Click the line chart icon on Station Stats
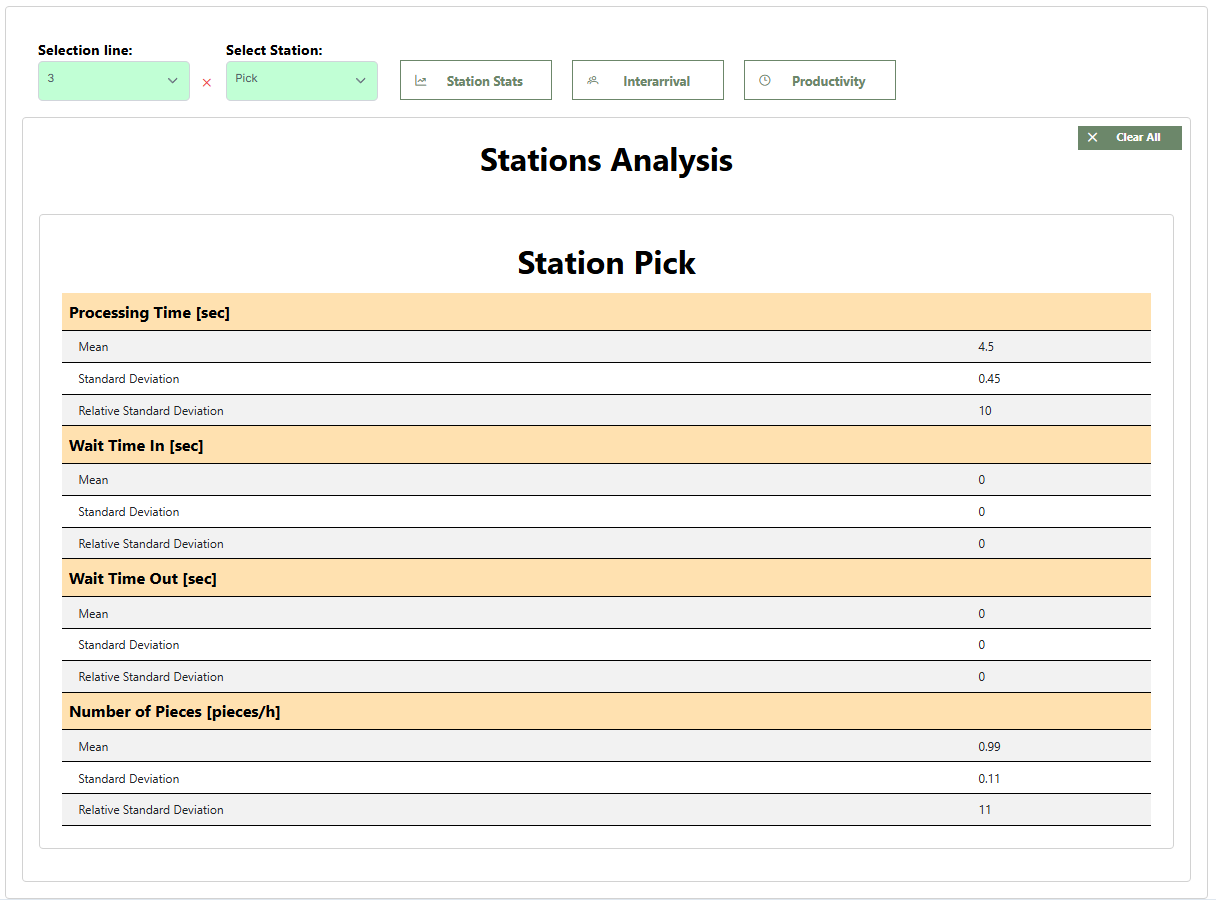 (x=420, y=79)
